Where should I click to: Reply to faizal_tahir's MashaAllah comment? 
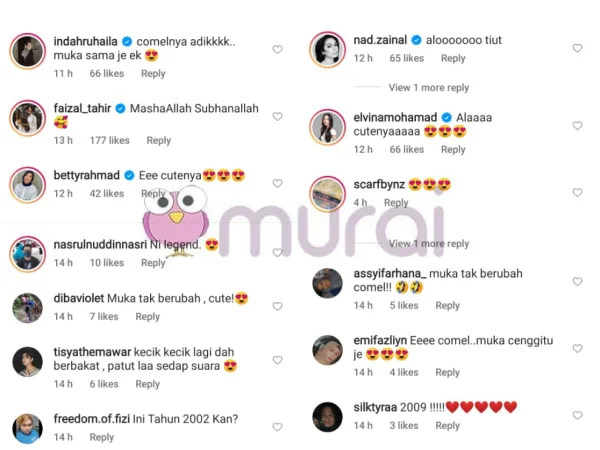pyautogui.click(x=158, y=140)
